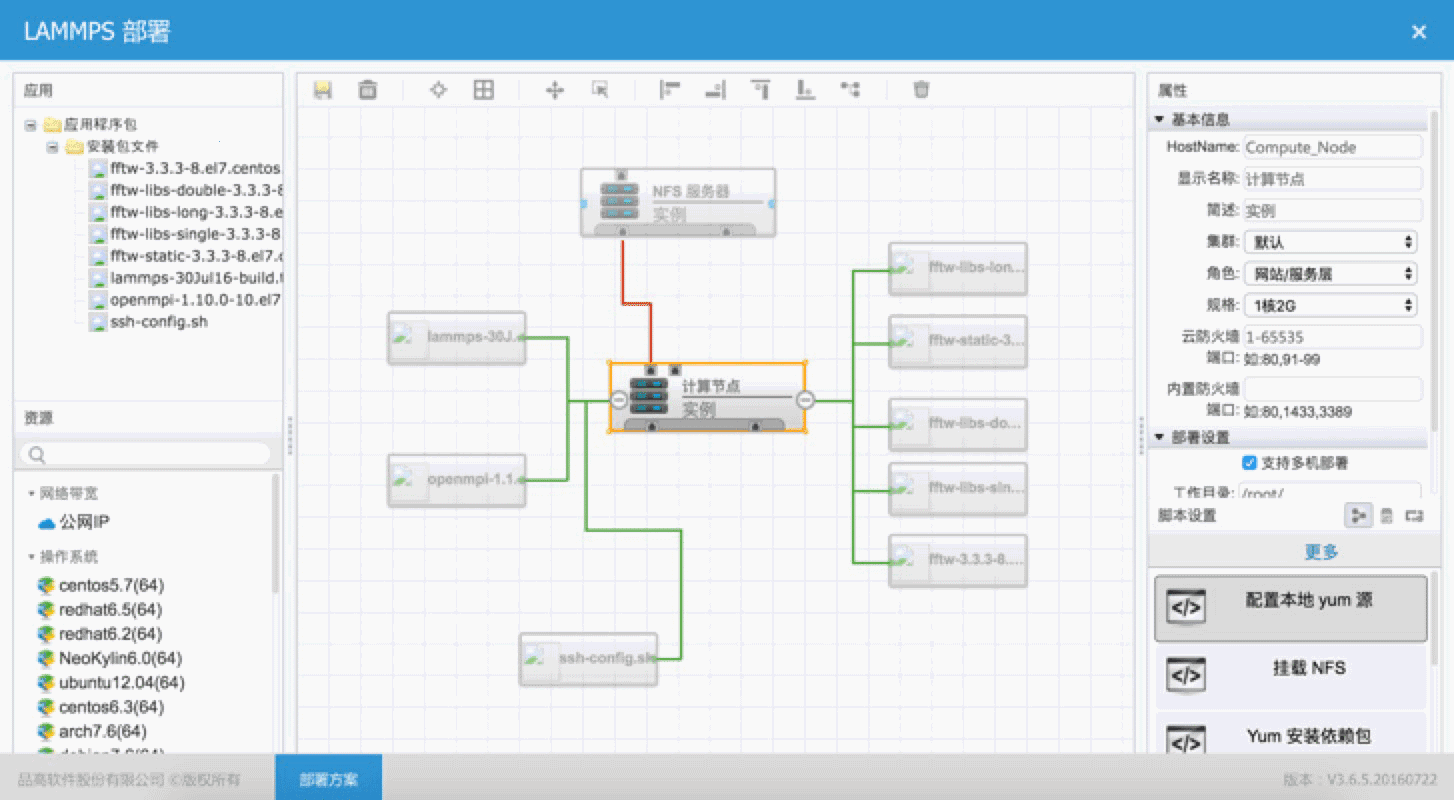Click the list icon in 脚本设置 row
This screenshot has width=1454, height=800.
pyautogui.click(x=1386, y=516)
